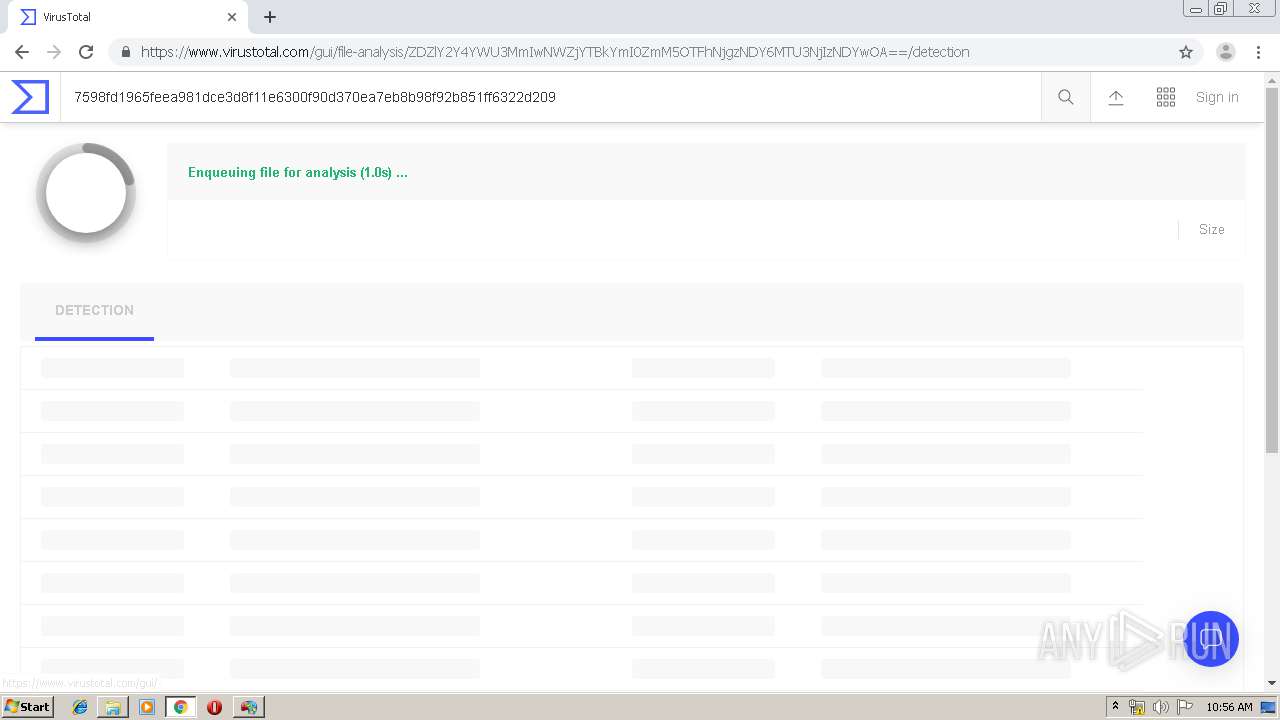This screenshot has width=1280, height=720.
Task: Open Chrome profile avatar
Action: 1226,52
